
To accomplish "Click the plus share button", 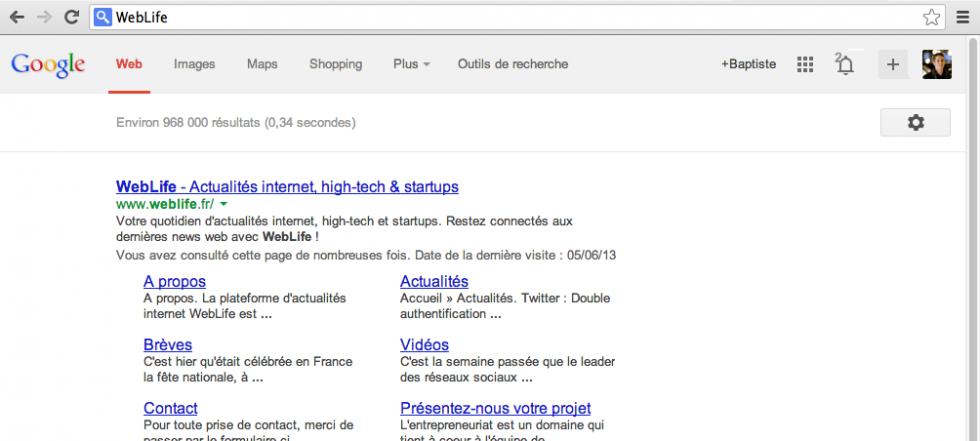I will (893, 64).
